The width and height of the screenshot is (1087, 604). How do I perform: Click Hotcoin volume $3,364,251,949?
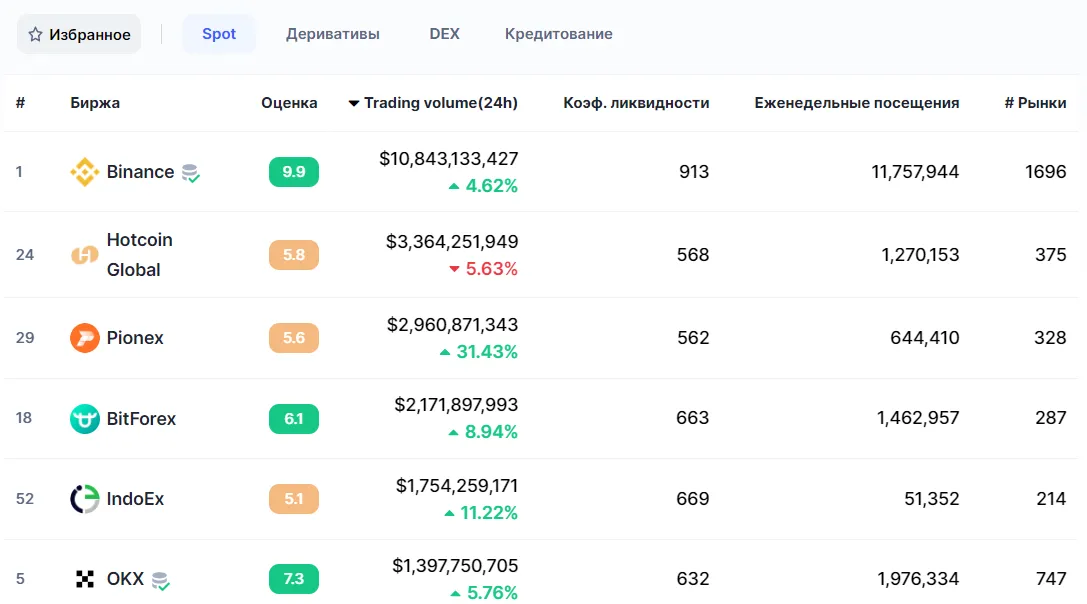pyautogui.click(x=452, y=242)
